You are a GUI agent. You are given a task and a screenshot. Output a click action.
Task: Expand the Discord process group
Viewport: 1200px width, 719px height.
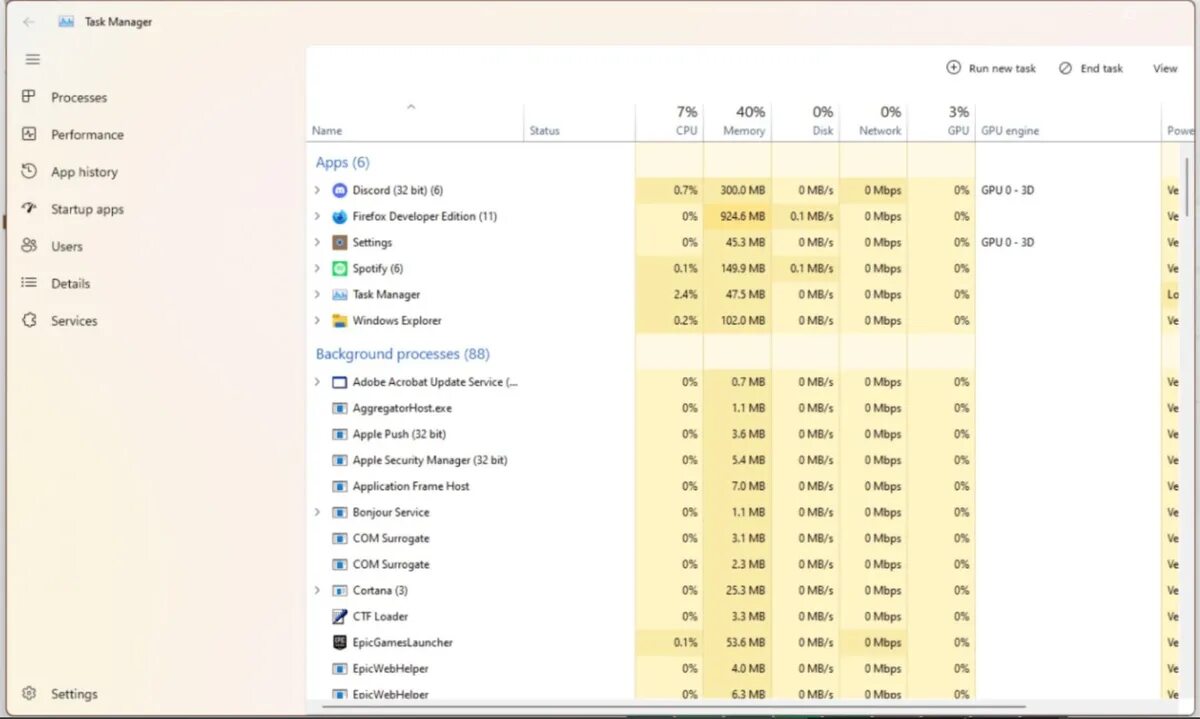click(x=318, y=190)
